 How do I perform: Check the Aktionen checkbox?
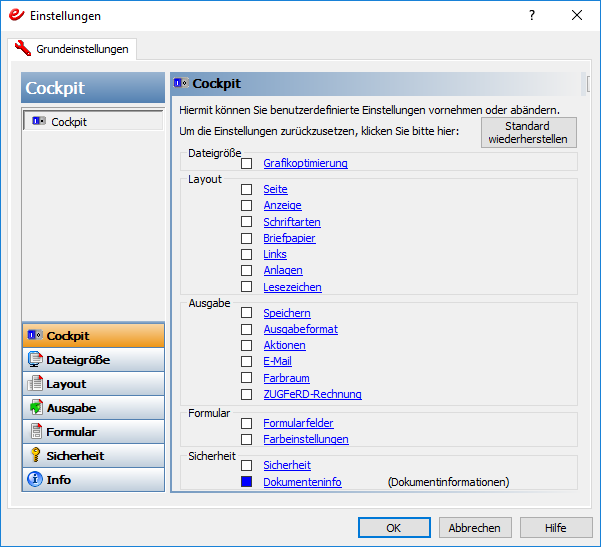point(246,345)
